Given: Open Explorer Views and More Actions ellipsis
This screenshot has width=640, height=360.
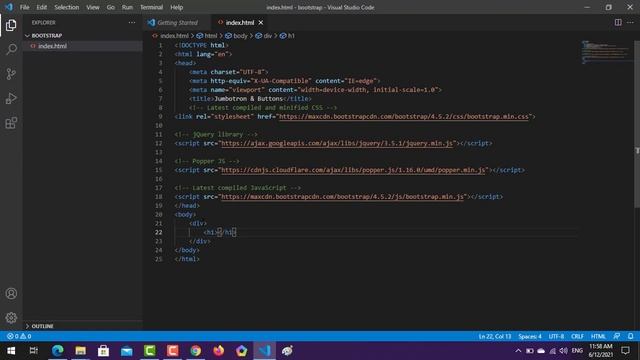Looking at the screenshot, I should tap(131, 22).
